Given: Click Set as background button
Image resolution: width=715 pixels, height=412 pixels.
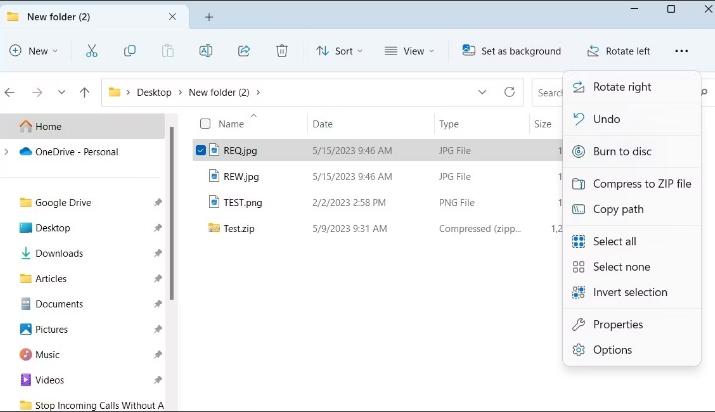Looking at the screenshot, I should pos(512,51).
